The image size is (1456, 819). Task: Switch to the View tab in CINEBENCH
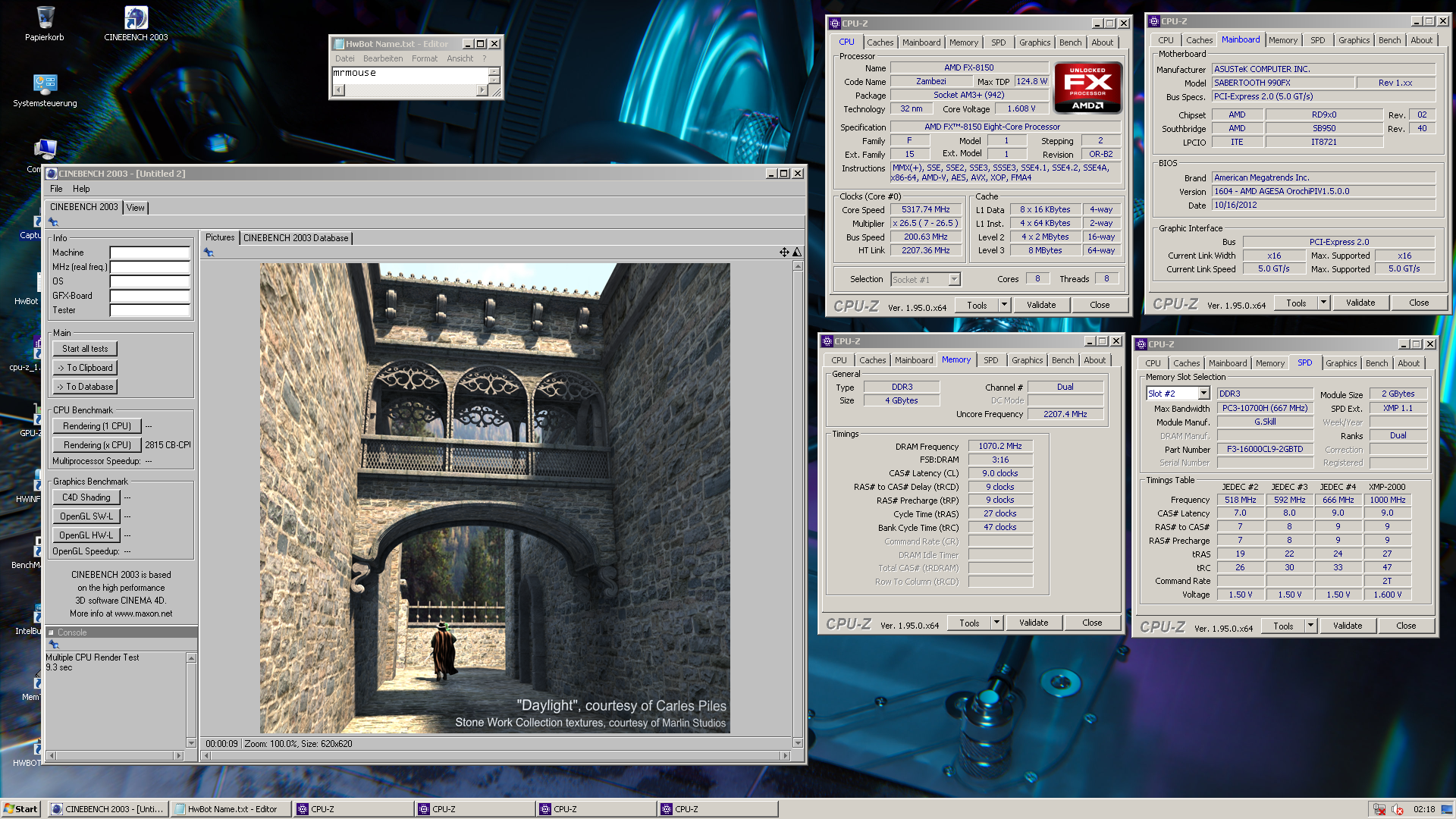coord(136,208)
